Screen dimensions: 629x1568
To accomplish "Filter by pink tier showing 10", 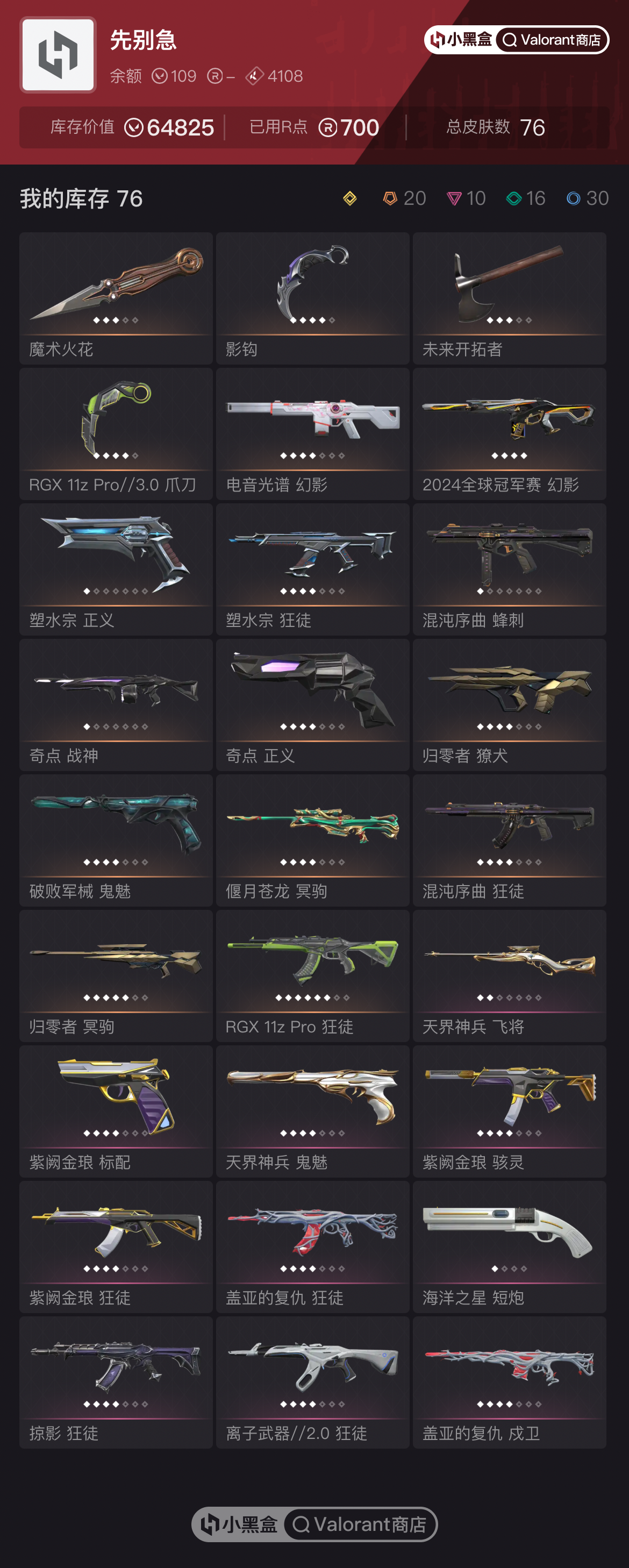I will click(466, 198).
